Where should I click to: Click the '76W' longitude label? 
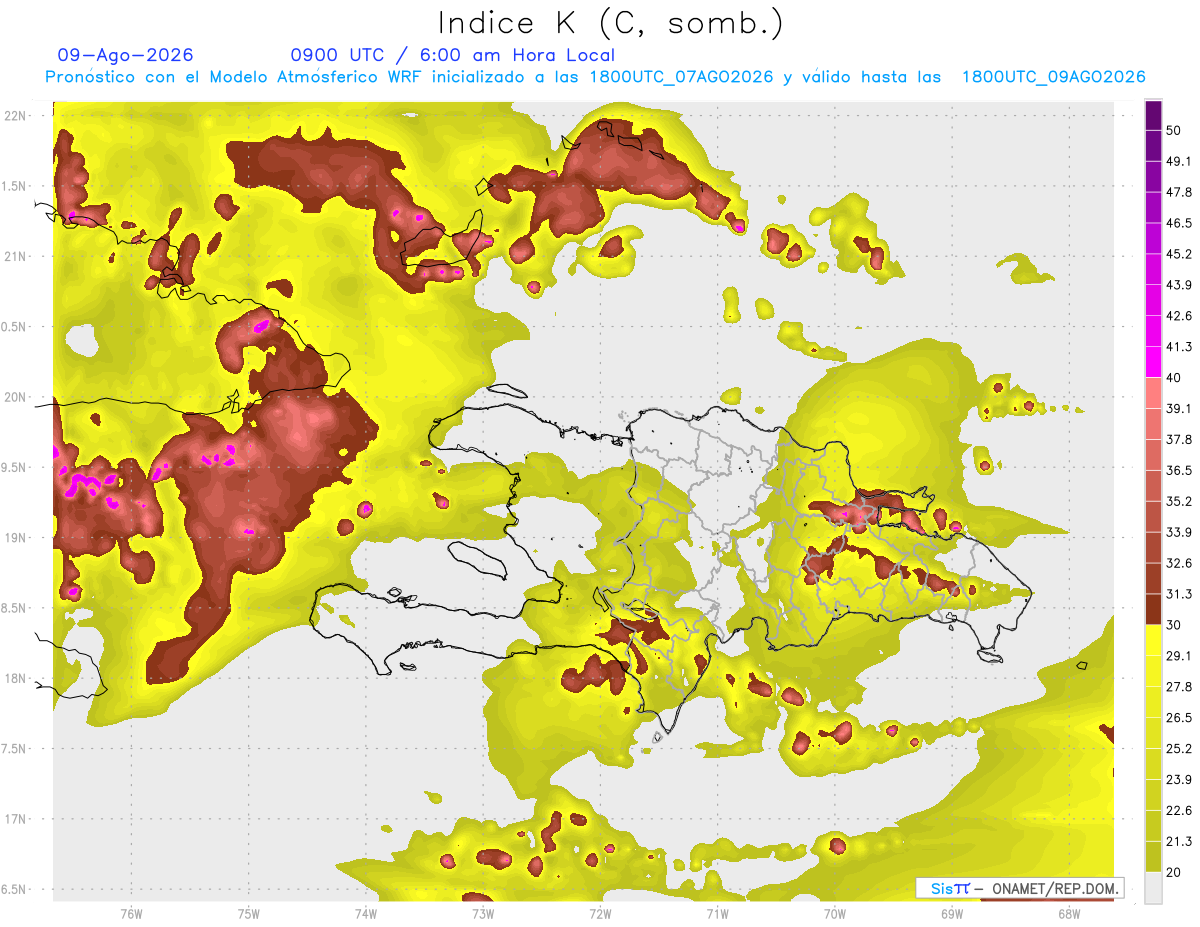(x=131, y=914)
